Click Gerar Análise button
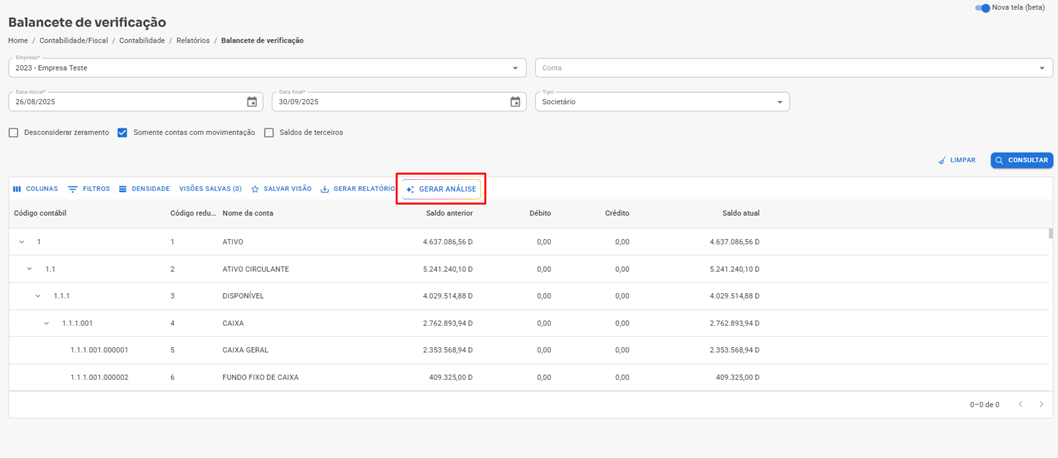The image size is (1058, 458). click(x=441, y=190)
